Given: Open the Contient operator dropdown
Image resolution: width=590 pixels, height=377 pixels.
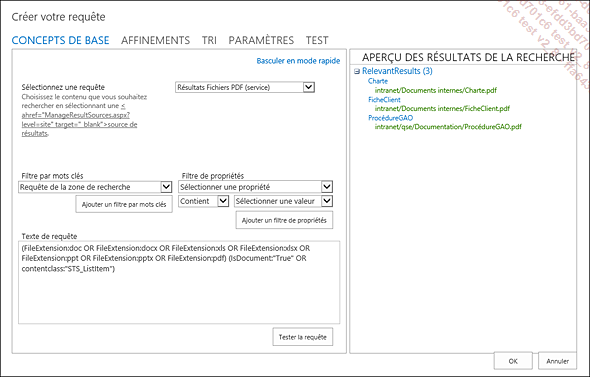Looking at the screenshot, I should pyautogui.click(x=204, y=201).
